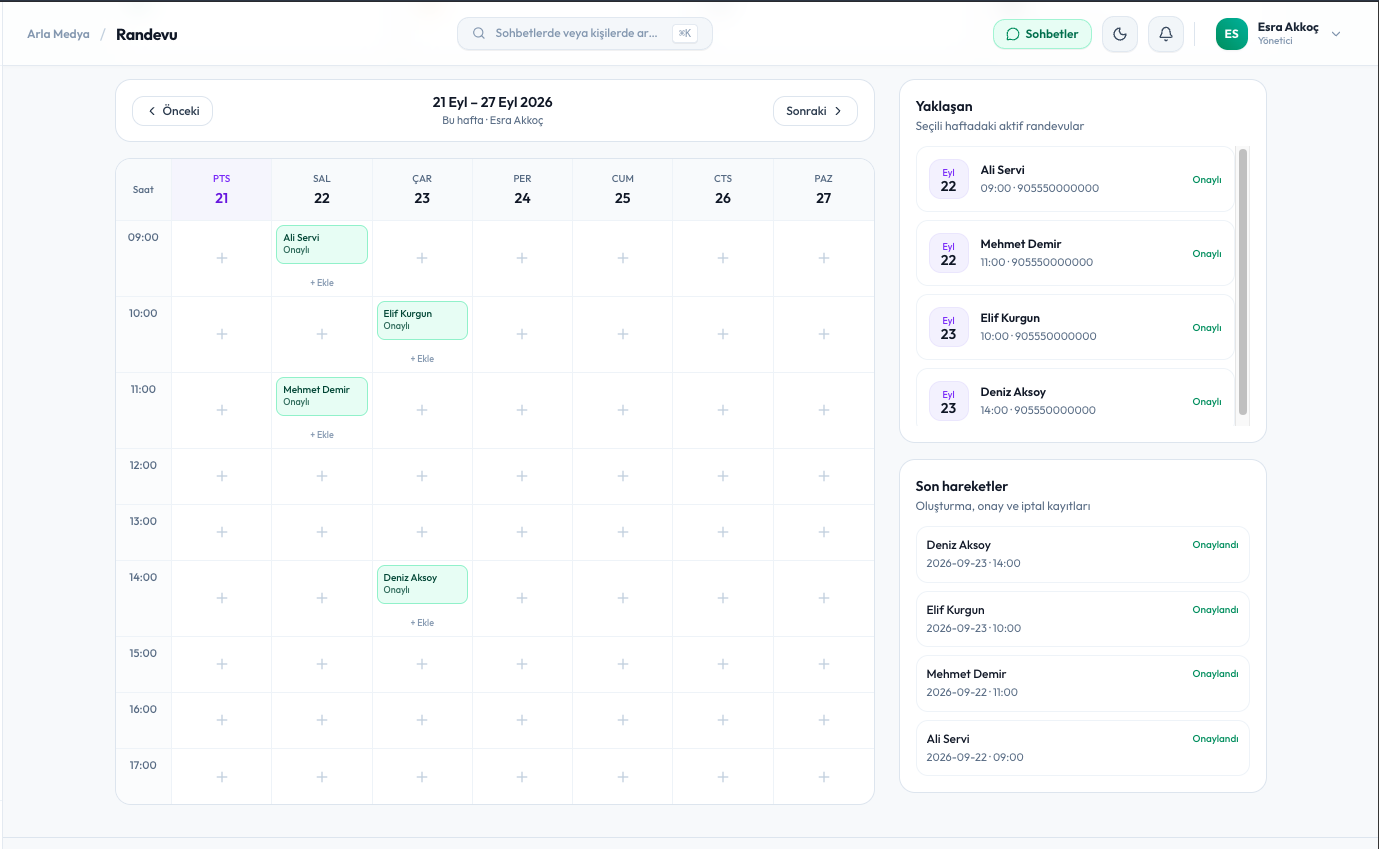Select ÇAR 23 day column header
The image size is (1379, 849).
click(x=422, y=190)
